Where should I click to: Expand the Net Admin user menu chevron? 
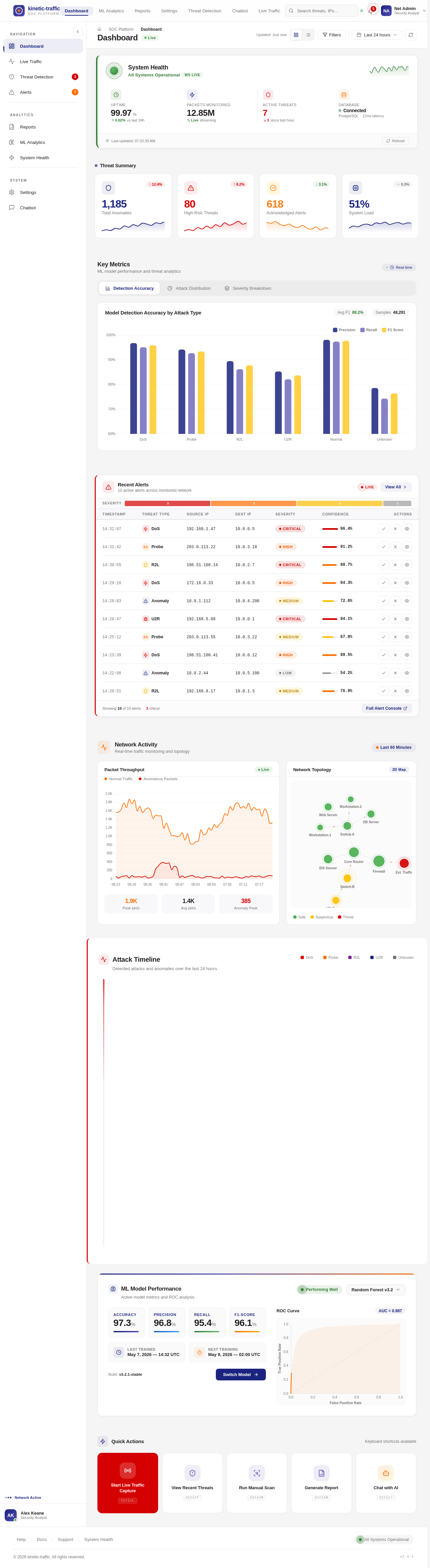tap(424, 11)
